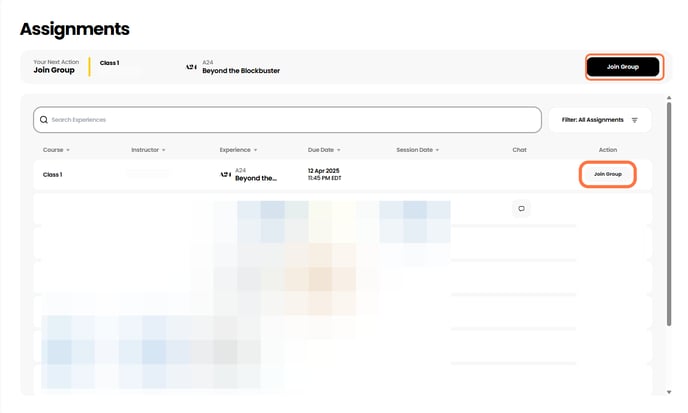Image resolution: width=688 pixels, height=413 pixels.
Task: Click the A24 logo in the Class 1 row
Action: click(225, 174)
